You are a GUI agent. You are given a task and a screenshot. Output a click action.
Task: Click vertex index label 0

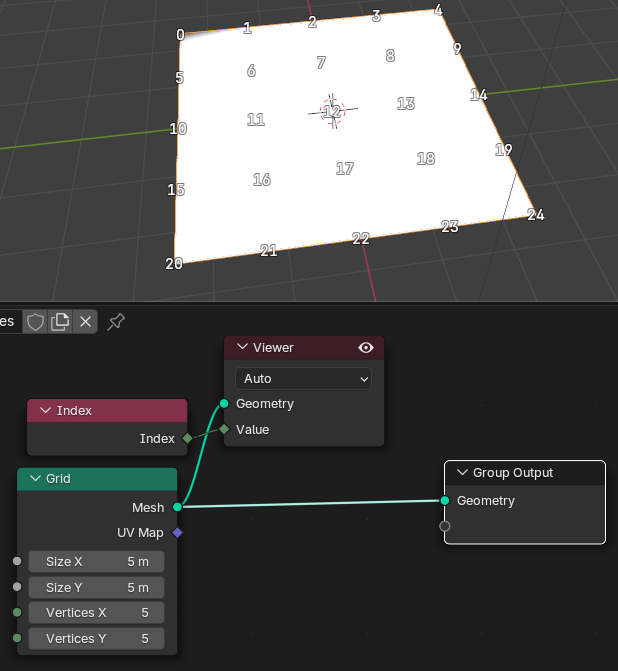(180, 35)
